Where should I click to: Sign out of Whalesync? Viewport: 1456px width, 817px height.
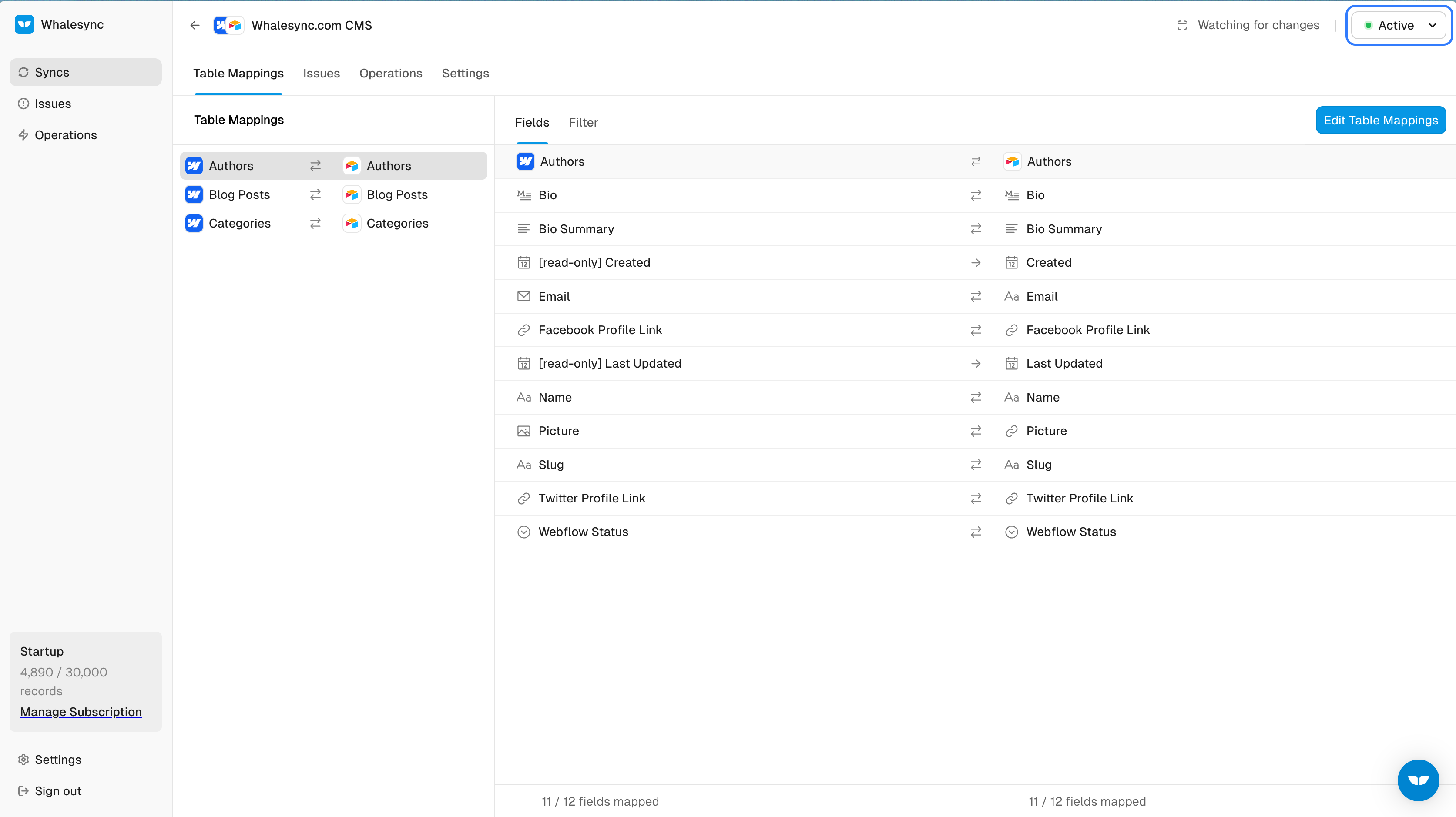pos(50,791)
